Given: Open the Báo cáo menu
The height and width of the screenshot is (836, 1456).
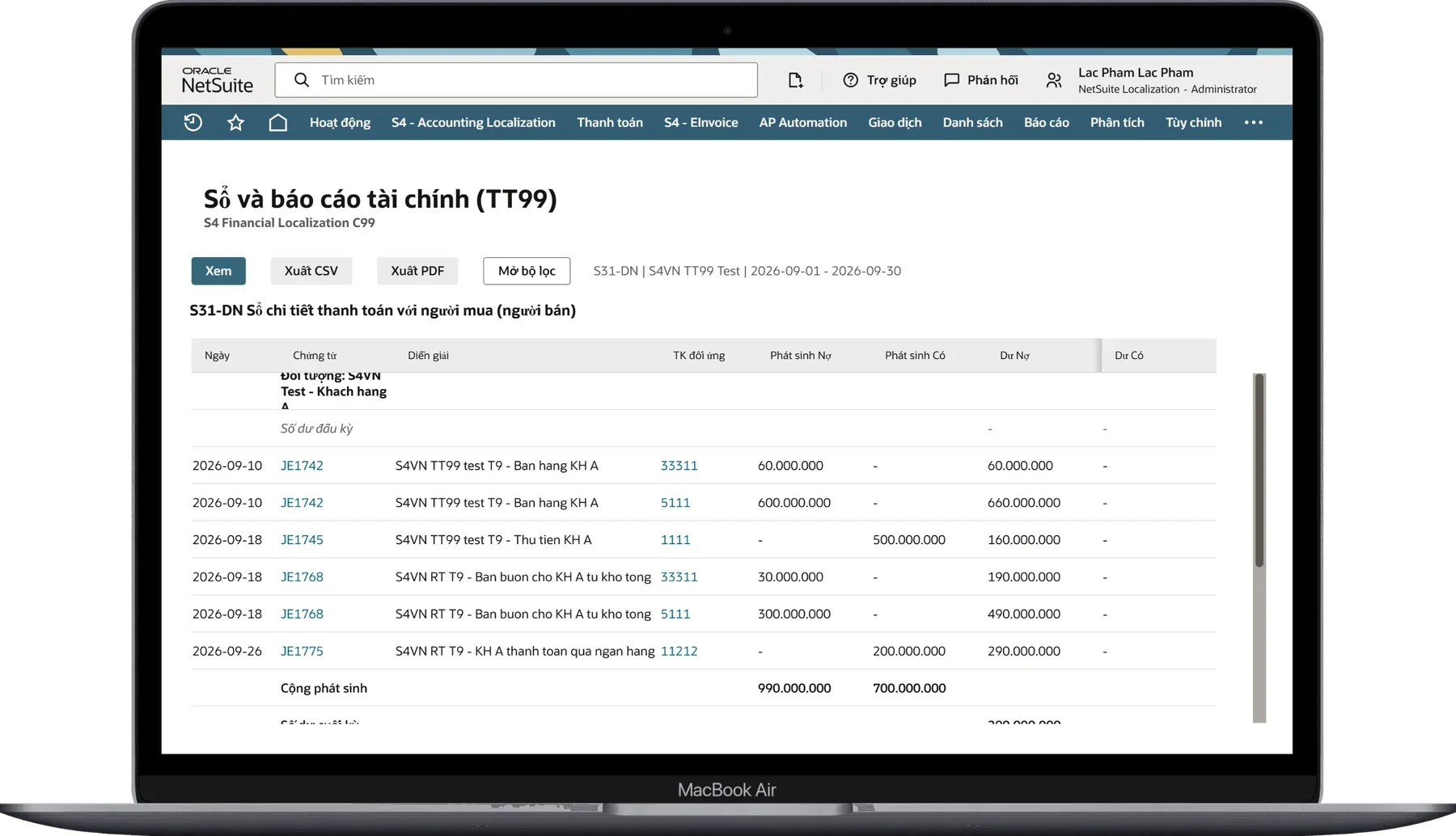Looking at the screenshot, I should pos(1047,122).
